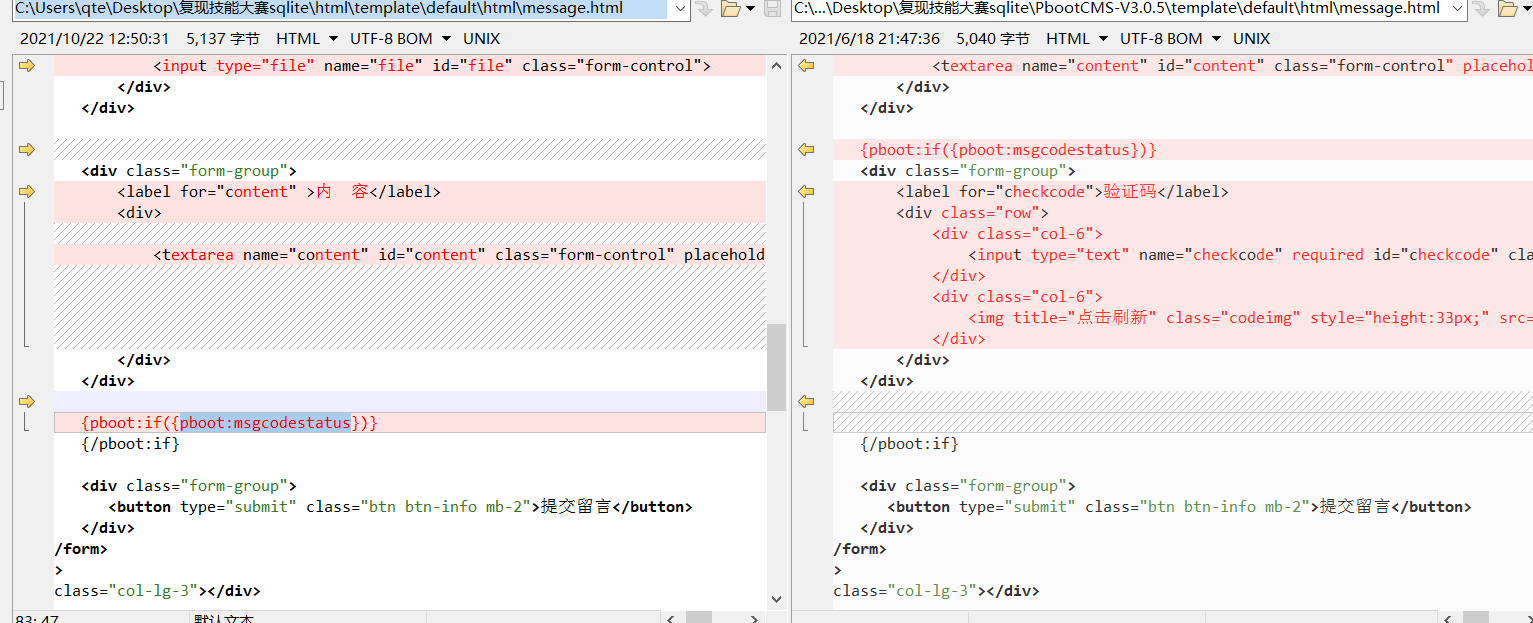Save icon next to left path bar
The image size is (1533, 623).
(773, 9)
